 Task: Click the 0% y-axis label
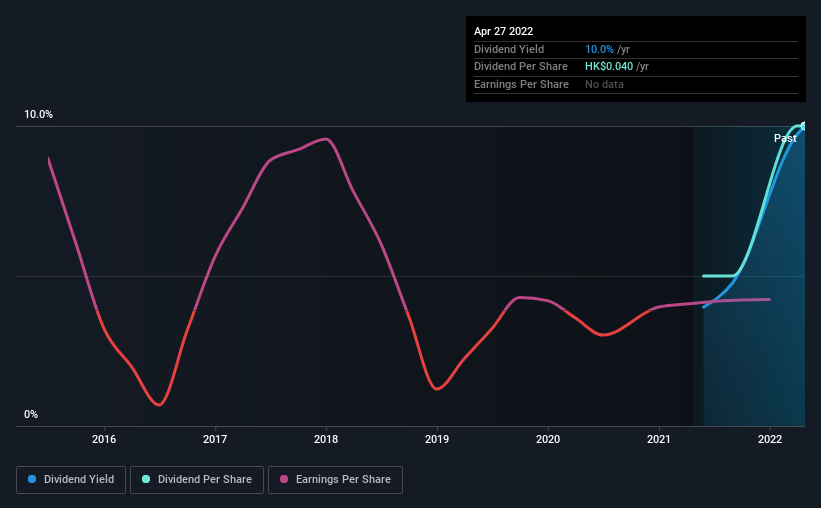point(31,414)
